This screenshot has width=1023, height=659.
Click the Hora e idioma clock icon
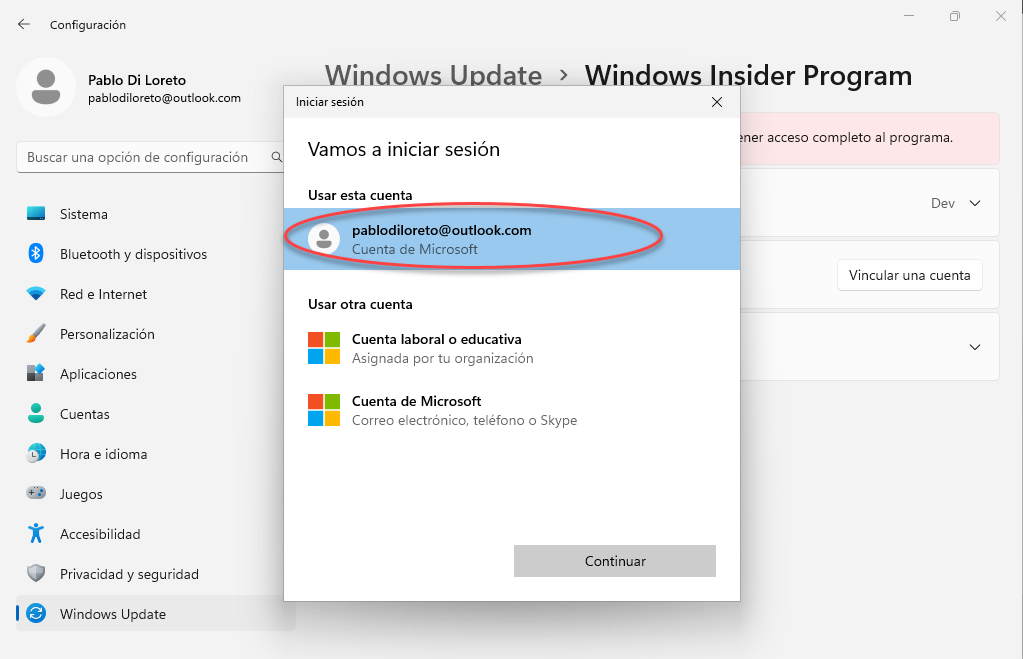pos(36,454)
